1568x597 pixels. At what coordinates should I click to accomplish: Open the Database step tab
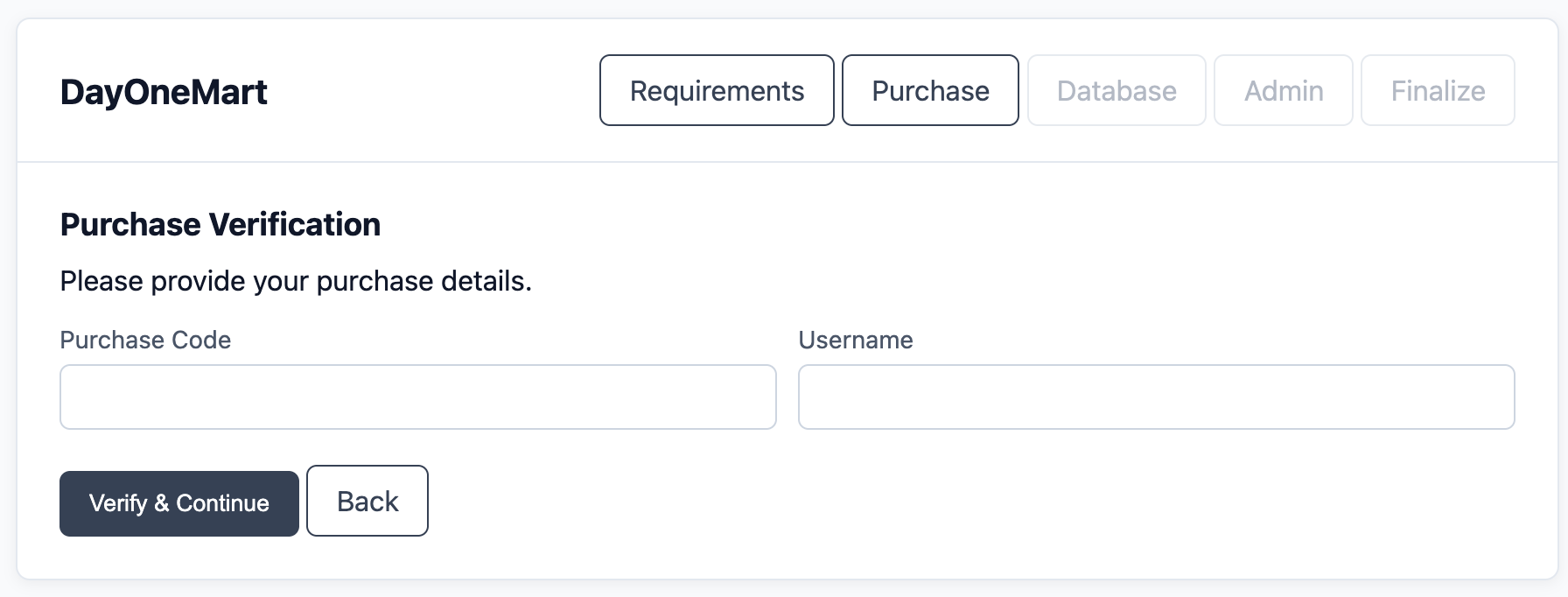(1116, 90)
